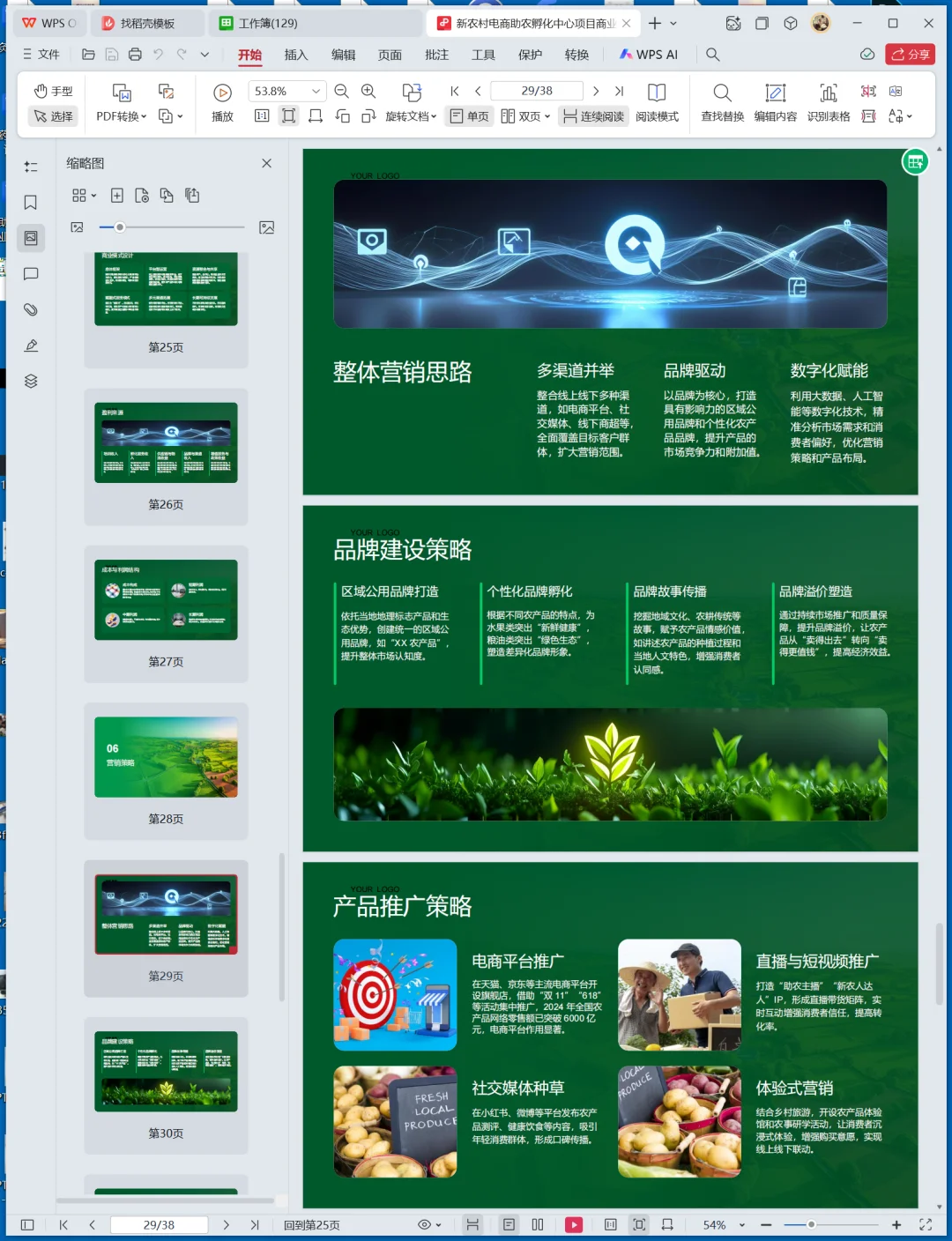The width and height of the screenshot is (952, 1241).
Task: Adjust the thumbnail size slider
Action: coord(120,227)
